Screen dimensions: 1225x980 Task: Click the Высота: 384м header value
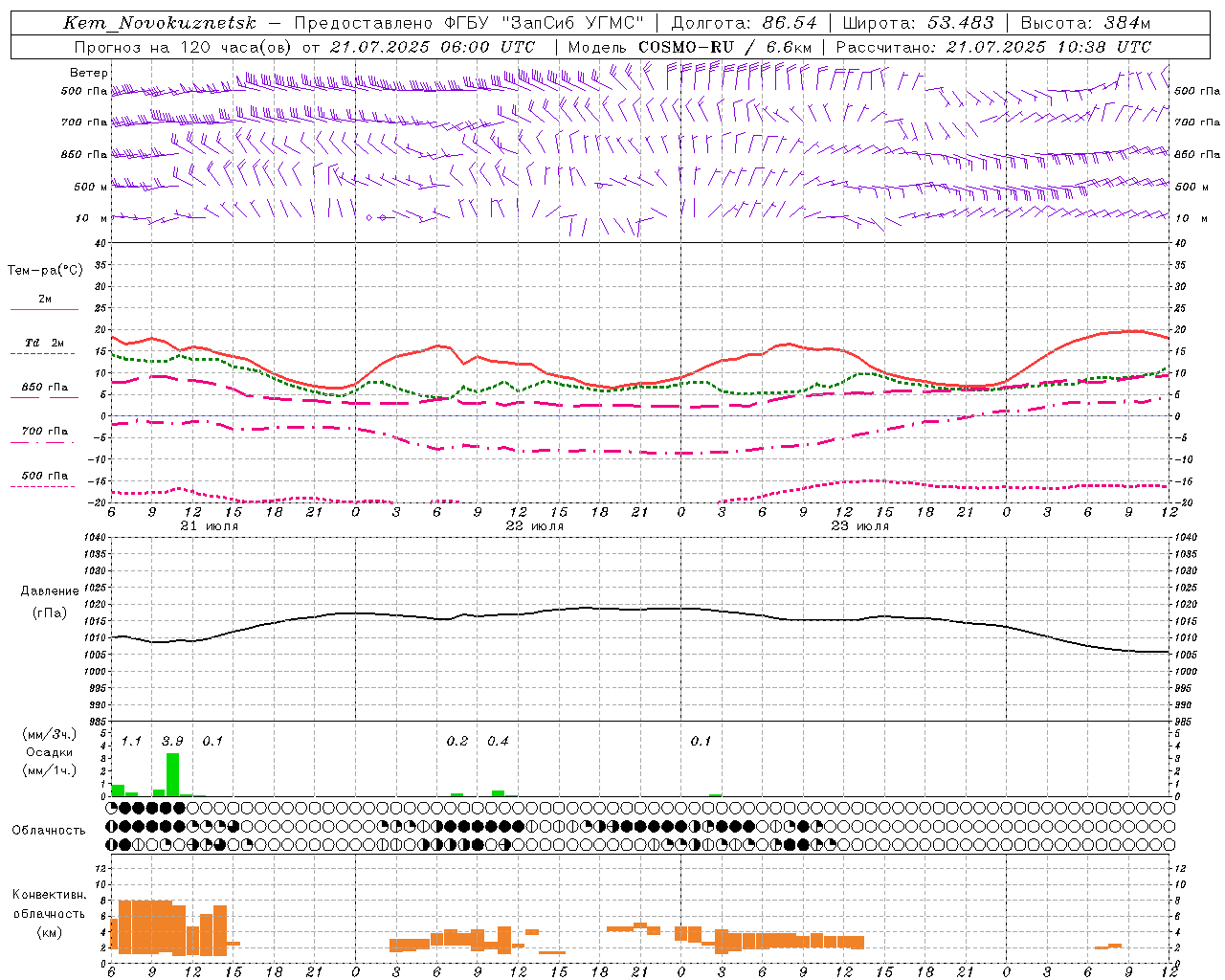1086,23
